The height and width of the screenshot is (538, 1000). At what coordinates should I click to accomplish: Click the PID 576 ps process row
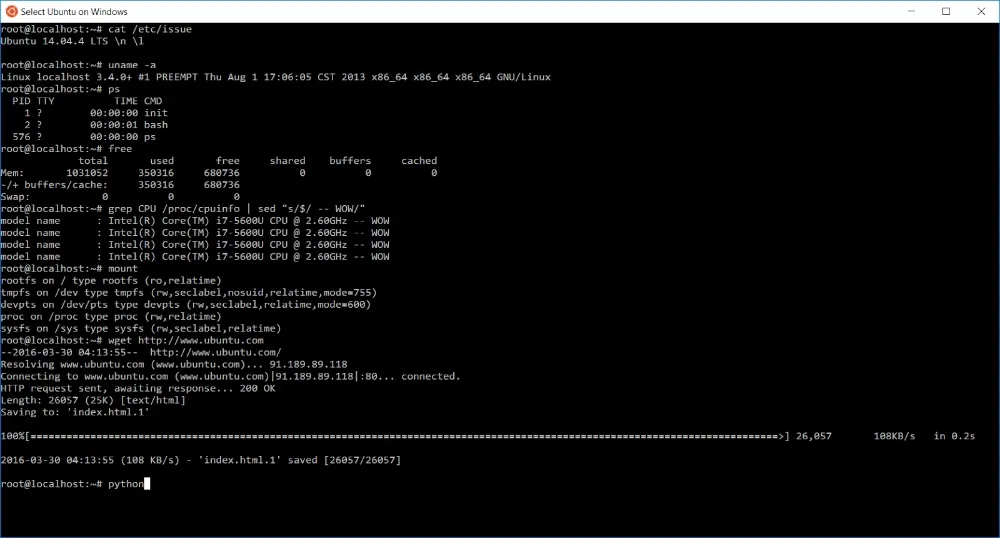coord(84,137)
